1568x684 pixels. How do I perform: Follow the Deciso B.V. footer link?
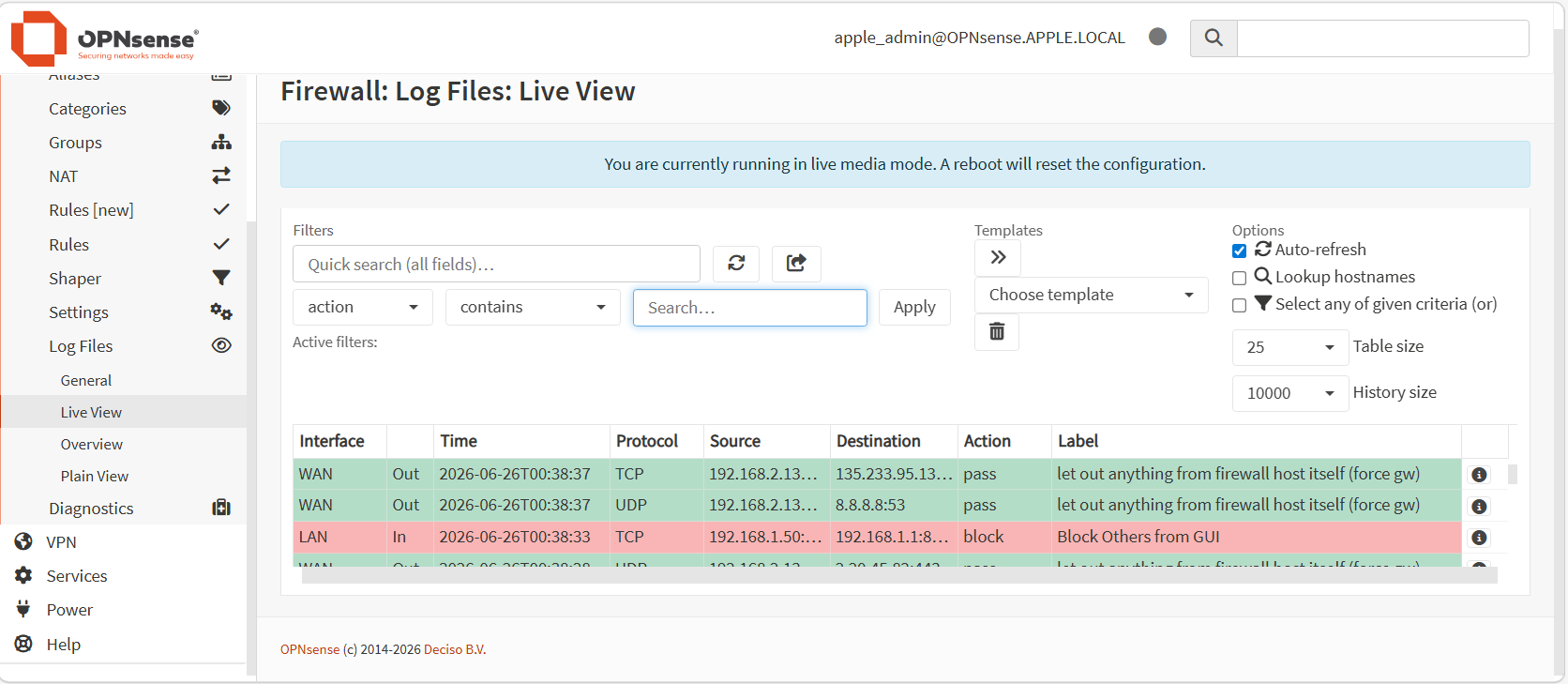[455, 649]
